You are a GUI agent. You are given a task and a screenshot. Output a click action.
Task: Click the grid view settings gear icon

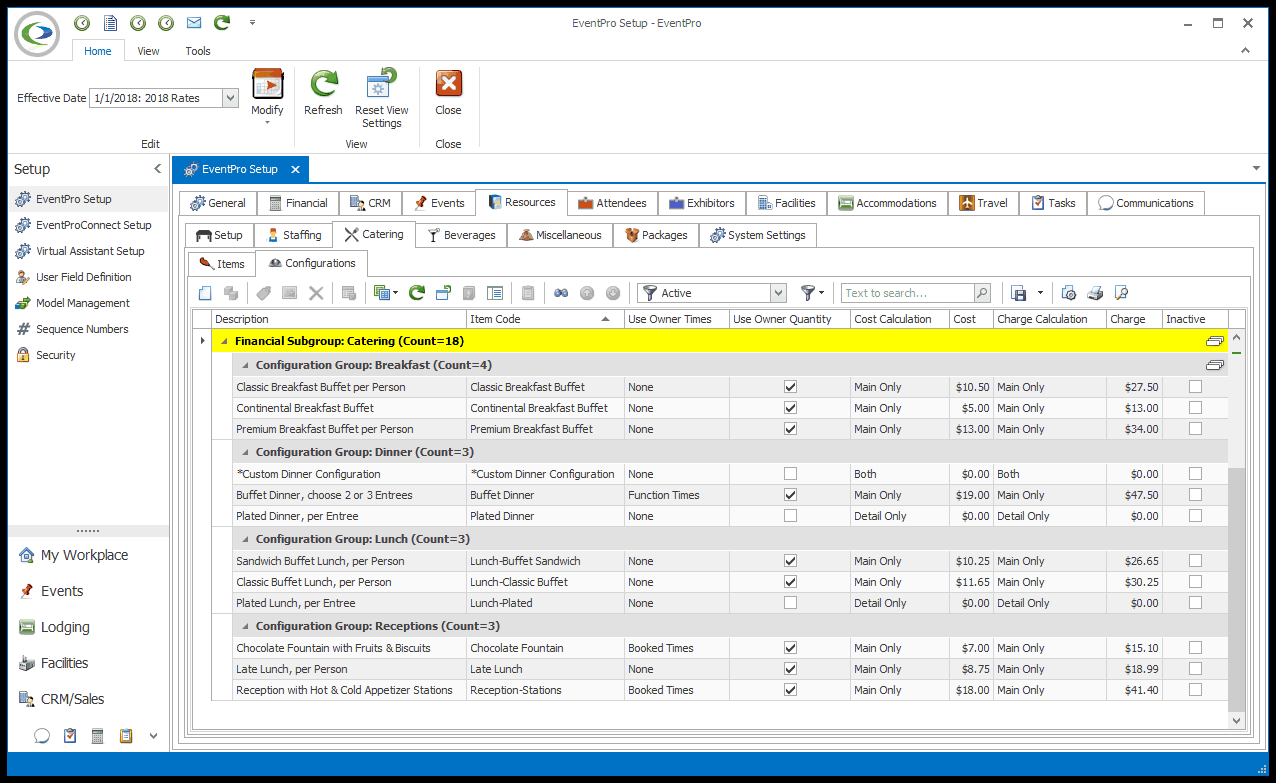pos(1069,293)
